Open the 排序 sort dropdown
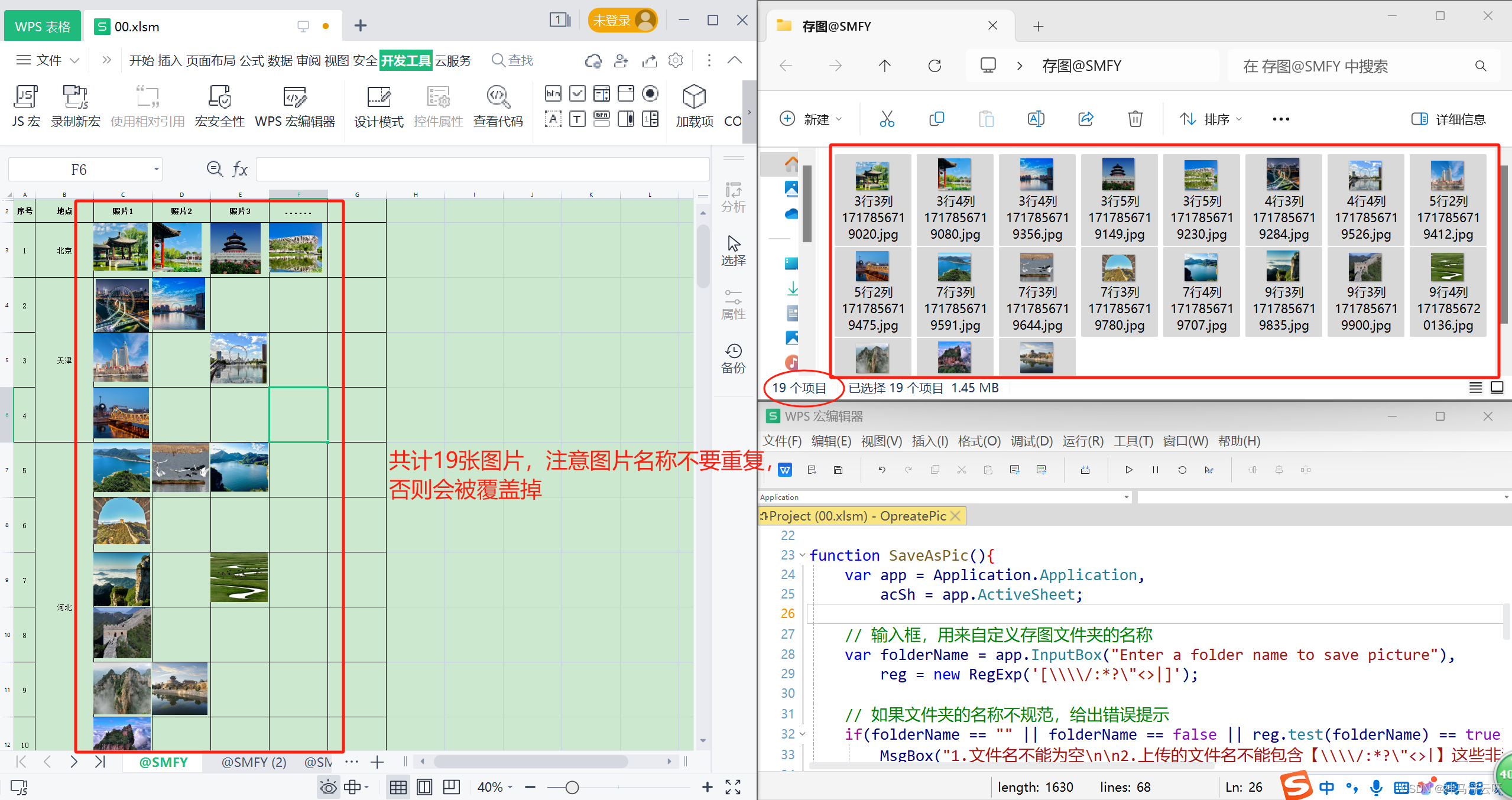 [x=1211, y=119]
